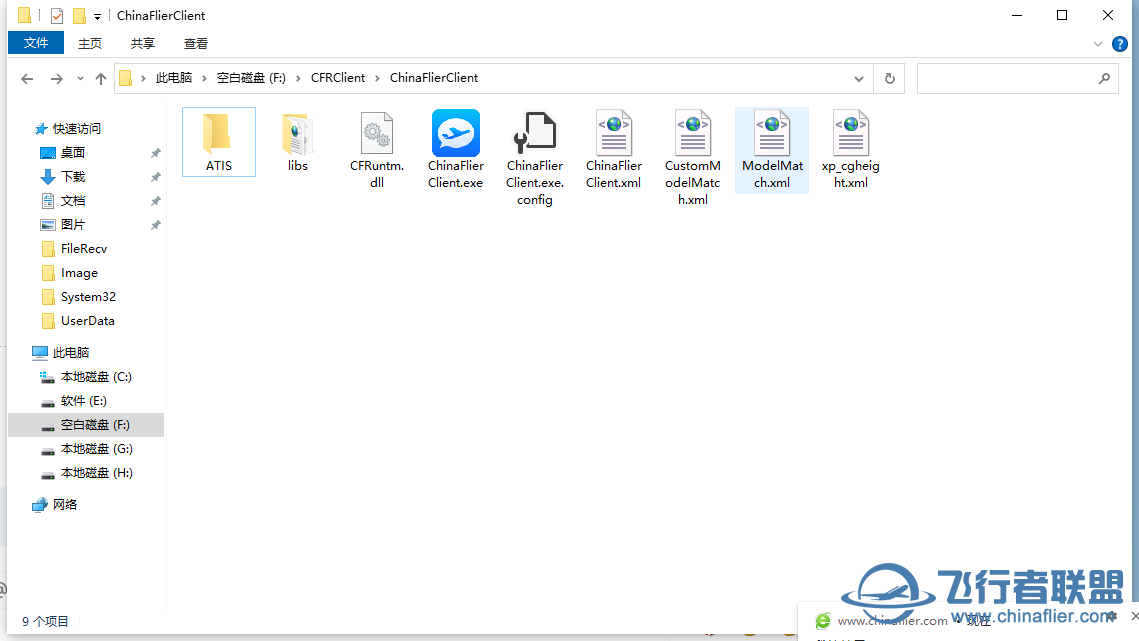1139x641 pixels.
Task: Expand CFRClient breadcrumb chevron
Action: (x=377, y=78)
